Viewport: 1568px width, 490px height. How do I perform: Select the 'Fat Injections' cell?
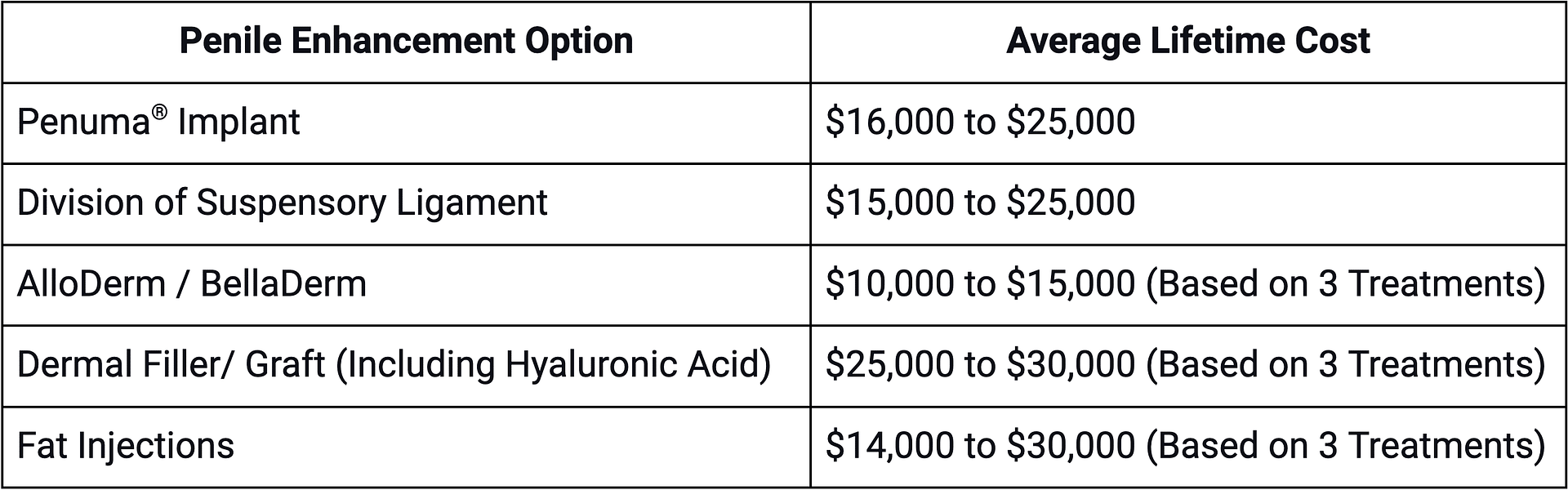click(x=126, y=446)
